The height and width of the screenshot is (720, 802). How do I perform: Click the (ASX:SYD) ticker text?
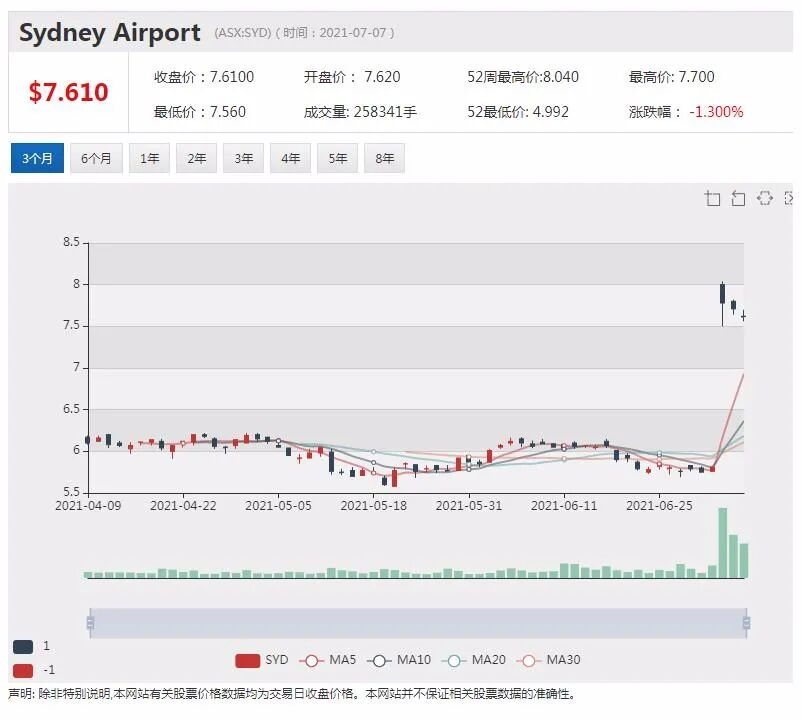pos(242,33)
